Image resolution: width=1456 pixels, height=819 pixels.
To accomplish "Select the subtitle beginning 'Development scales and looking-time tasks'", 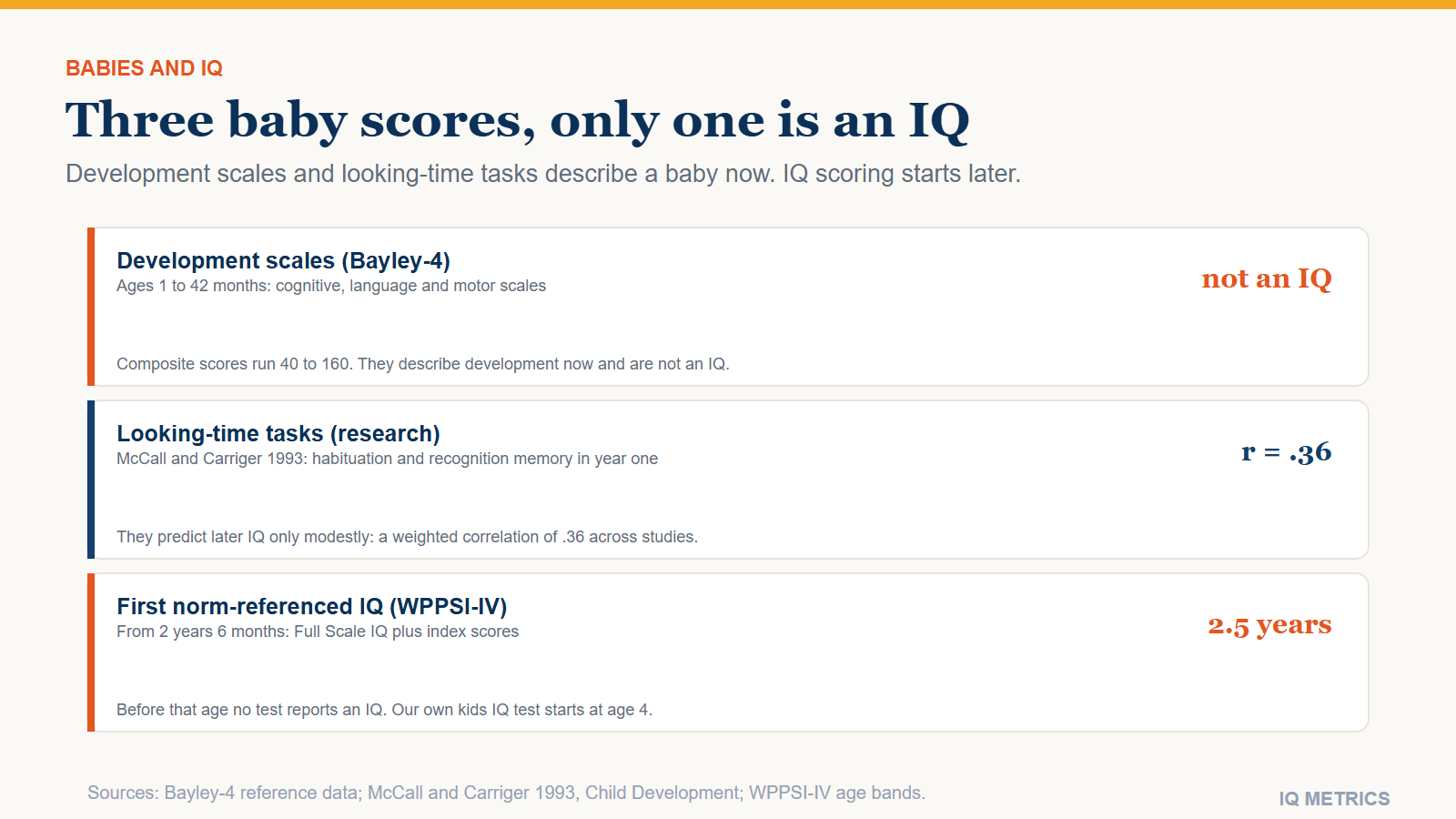I will pyautogui.click(x=543, y=174).
